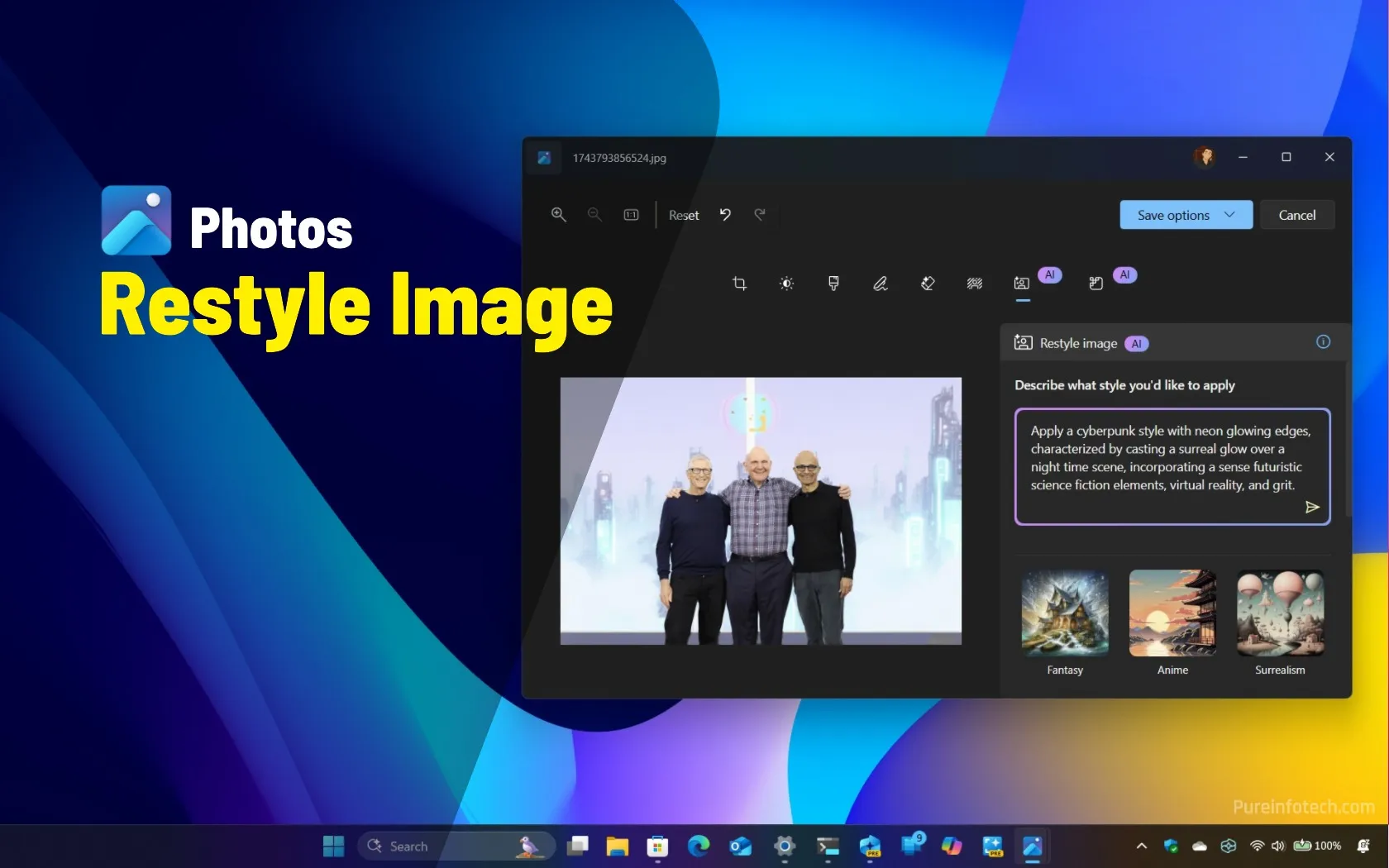This screenshot has height=868, width=1389.
Task: Click the Reset button
Action: coord(684,215)
